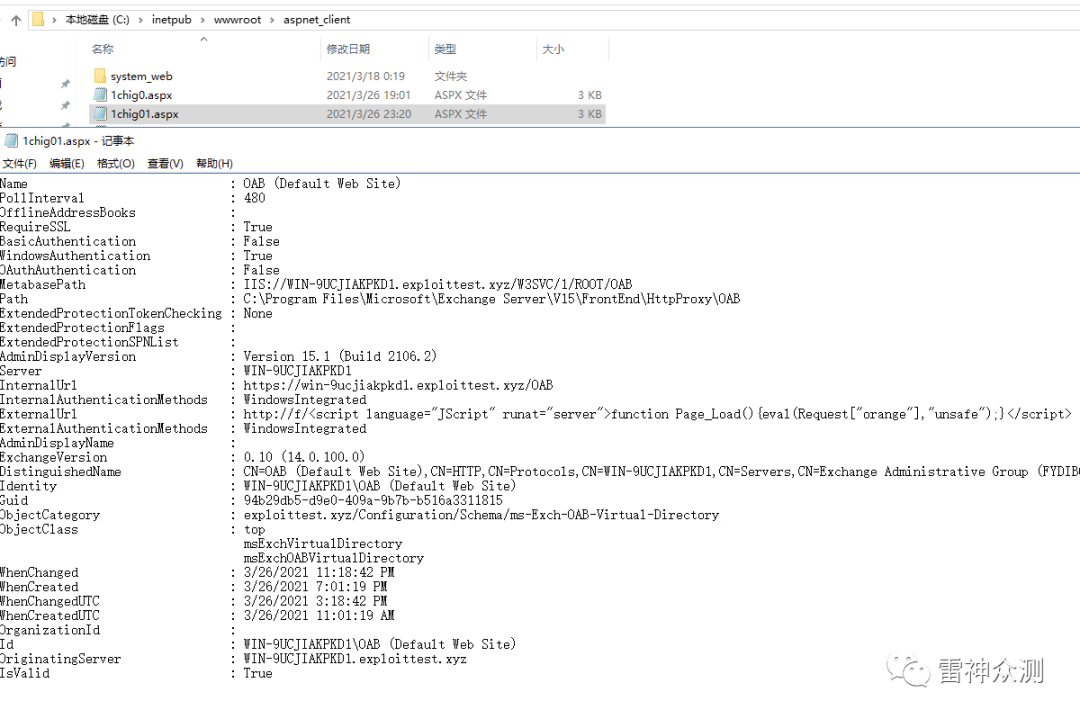Click the date 2021/3/26 19:01
Viewport: 1080px width, 719px height.
pos(368,95)
